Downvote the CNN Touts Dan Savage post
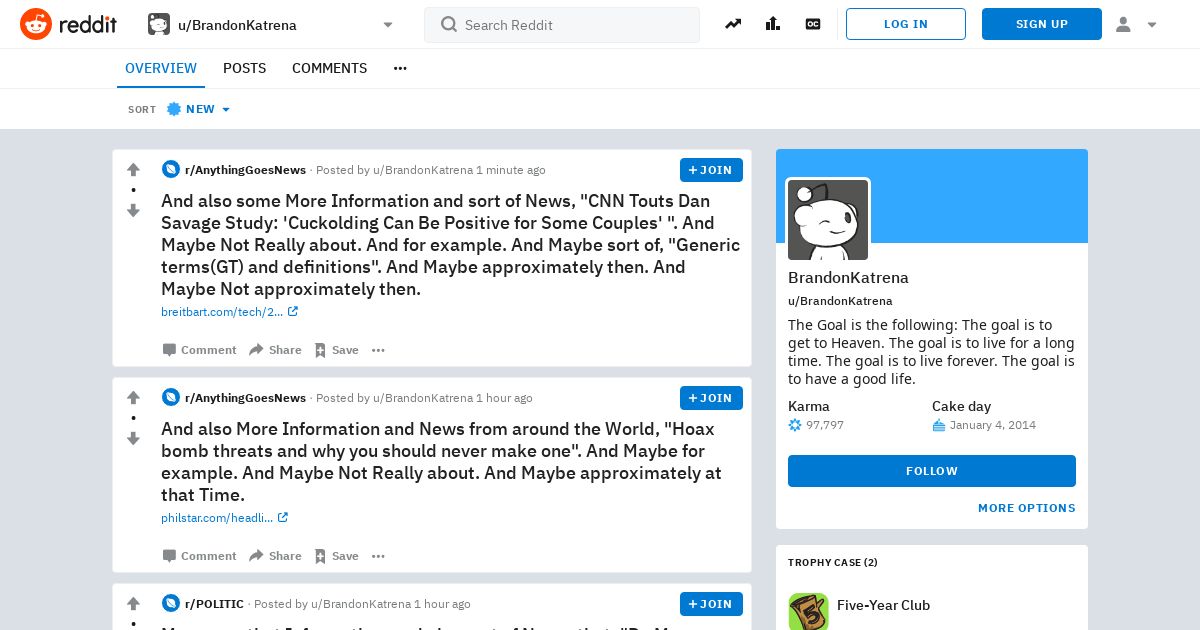This screenshot has width=1200, height=630. click(x=133, y=210)
